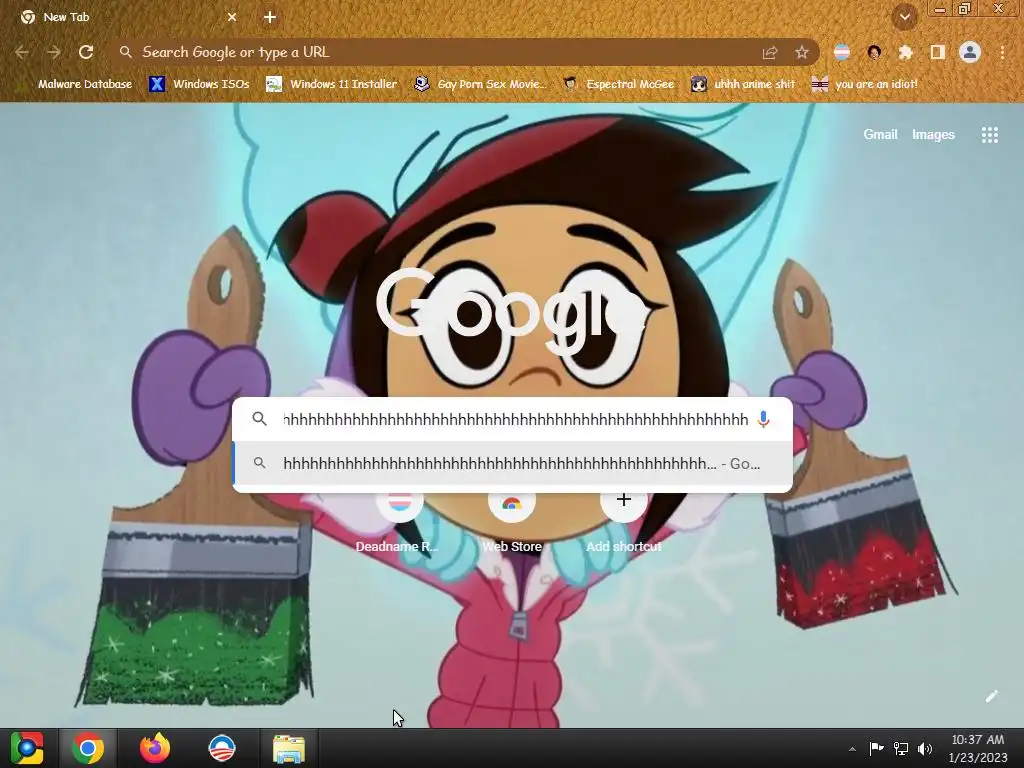The width and height of the screenshot is (1024, 768).
Task: Open the uhhh anime bookmark
Action: coord(744,84)
